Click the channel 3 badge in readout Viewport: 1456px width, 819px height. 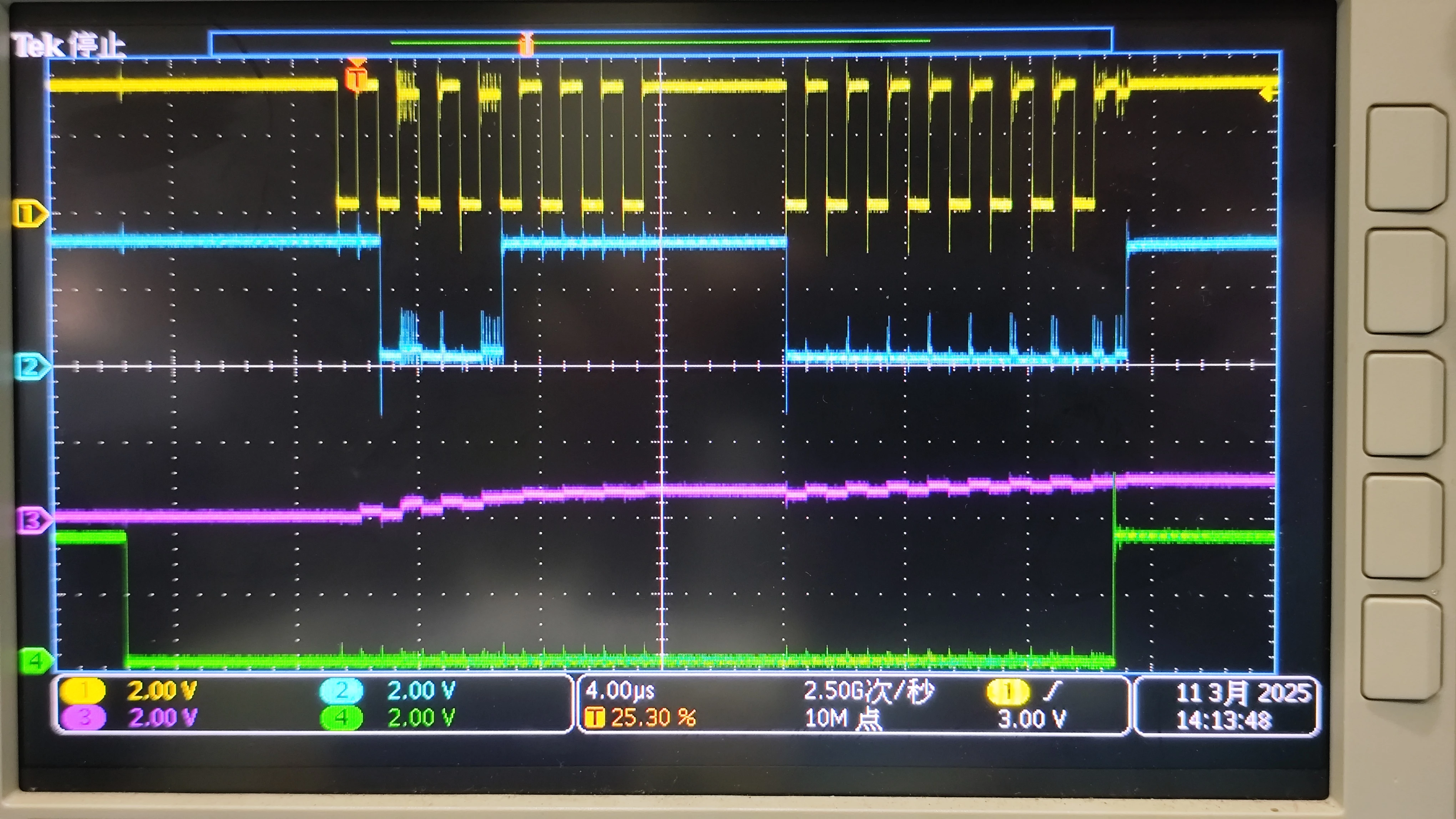(x=83, y=717)
